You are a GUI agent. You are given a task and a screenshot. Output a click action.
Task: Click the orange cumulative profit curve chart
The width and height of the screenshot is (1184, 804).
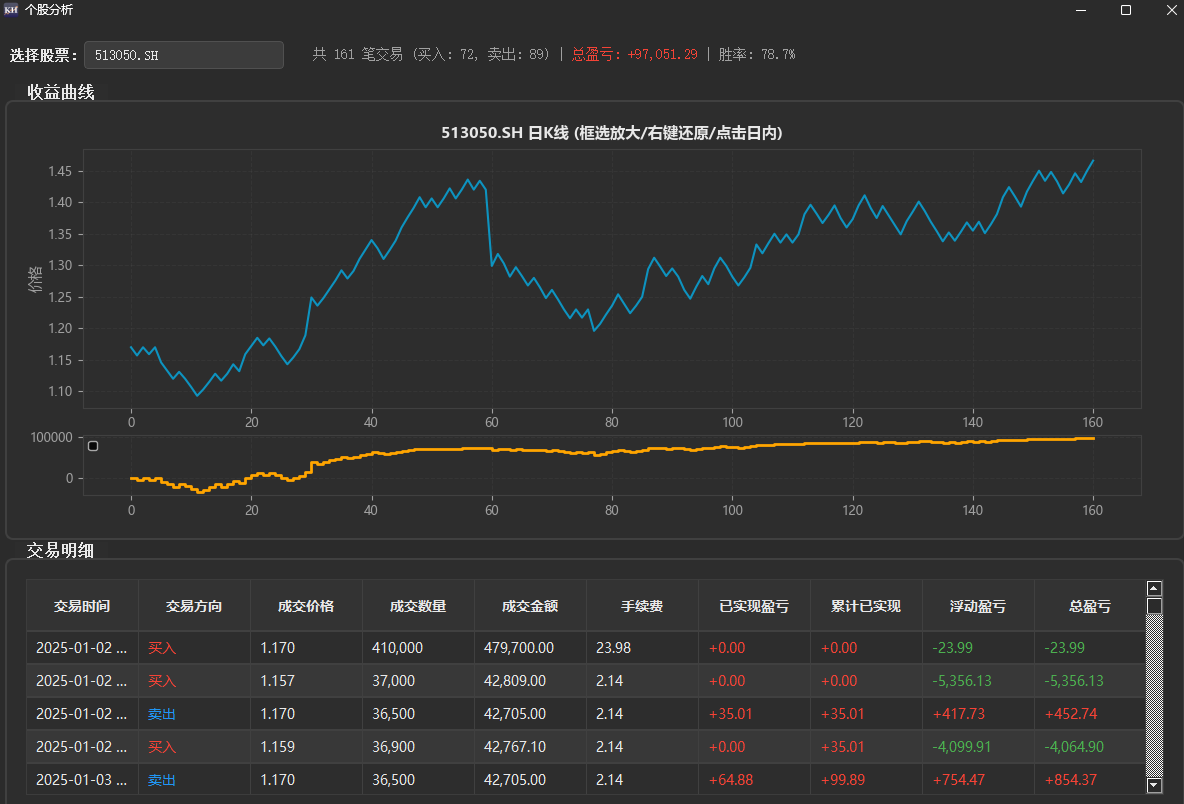tap(611, 465)
